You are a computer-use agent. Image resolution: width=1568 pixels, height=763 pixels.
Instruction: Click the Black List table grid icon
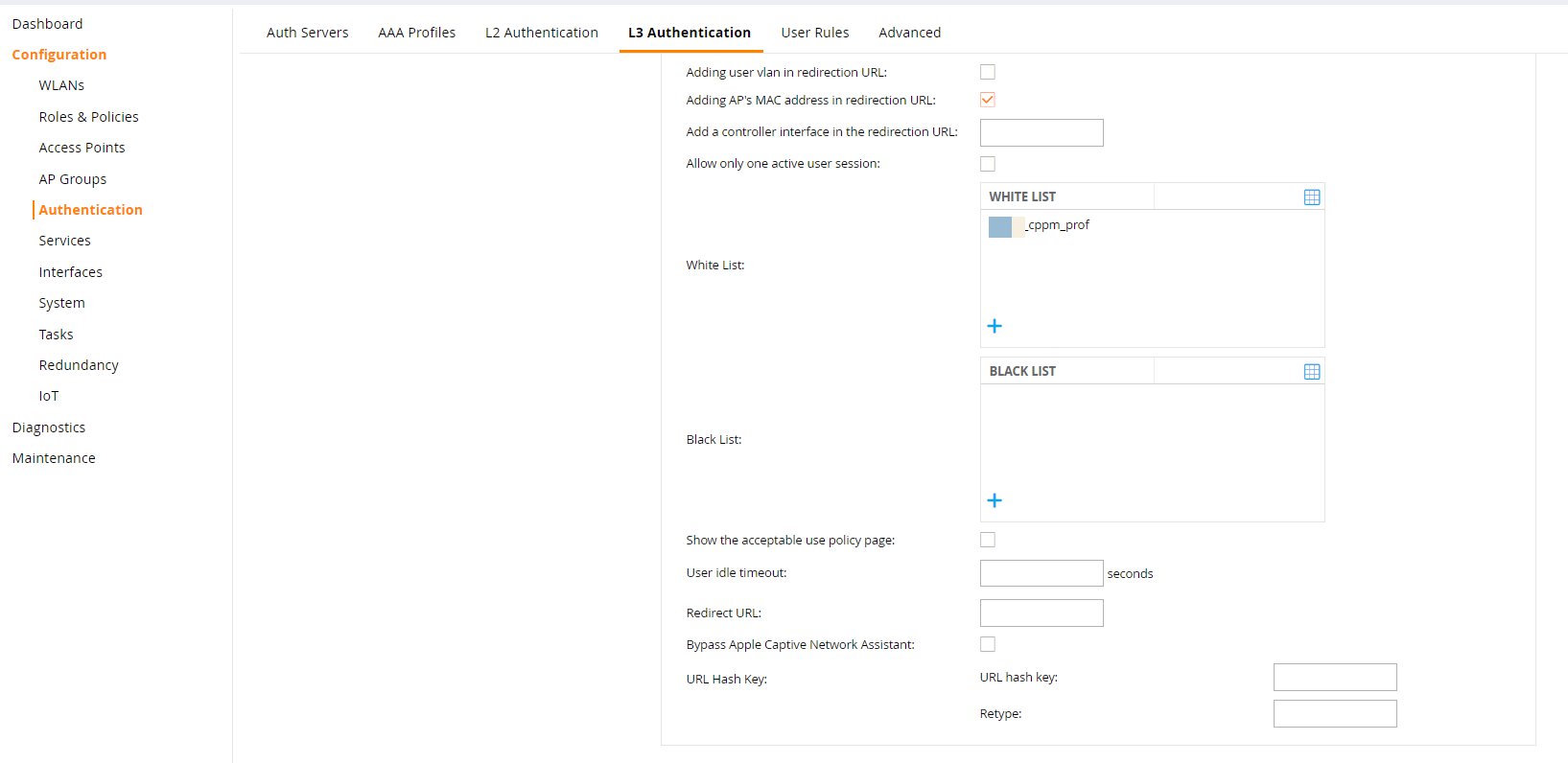click(x=1312, y=372)
